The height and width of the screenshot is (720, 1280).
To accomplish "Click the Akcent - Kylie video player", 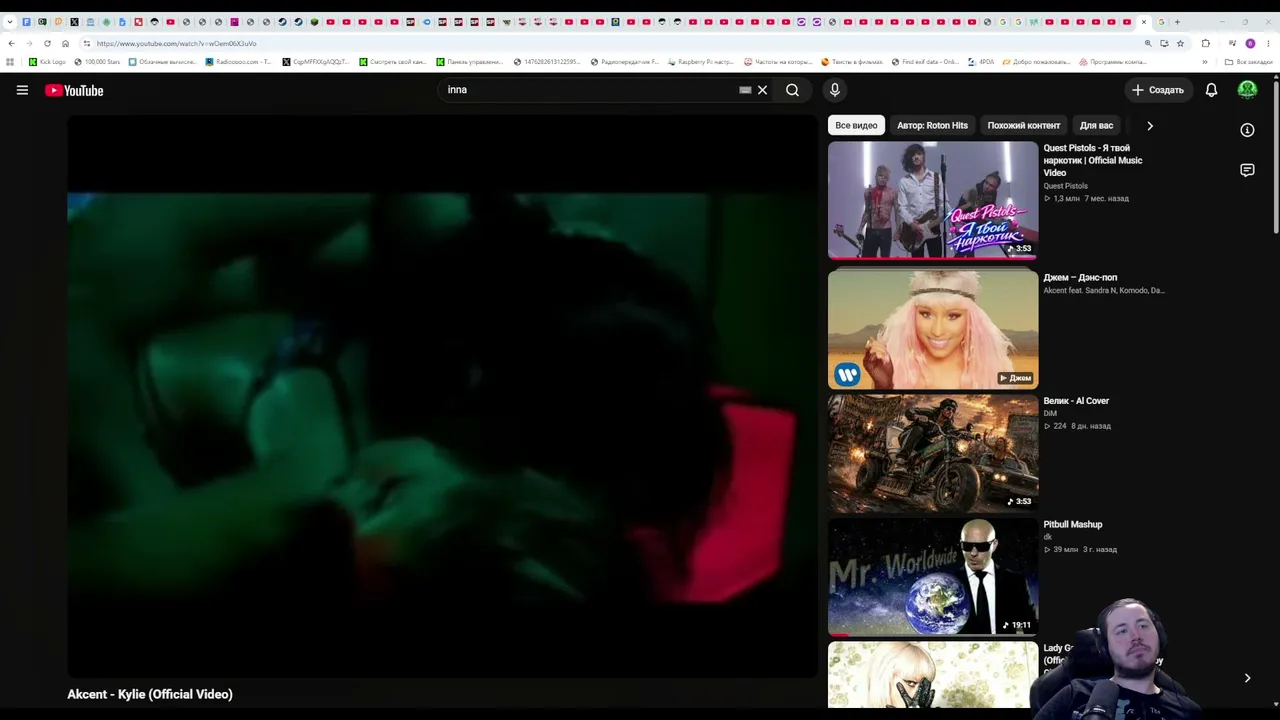I will pyautogui.click(x=442, y=397).
